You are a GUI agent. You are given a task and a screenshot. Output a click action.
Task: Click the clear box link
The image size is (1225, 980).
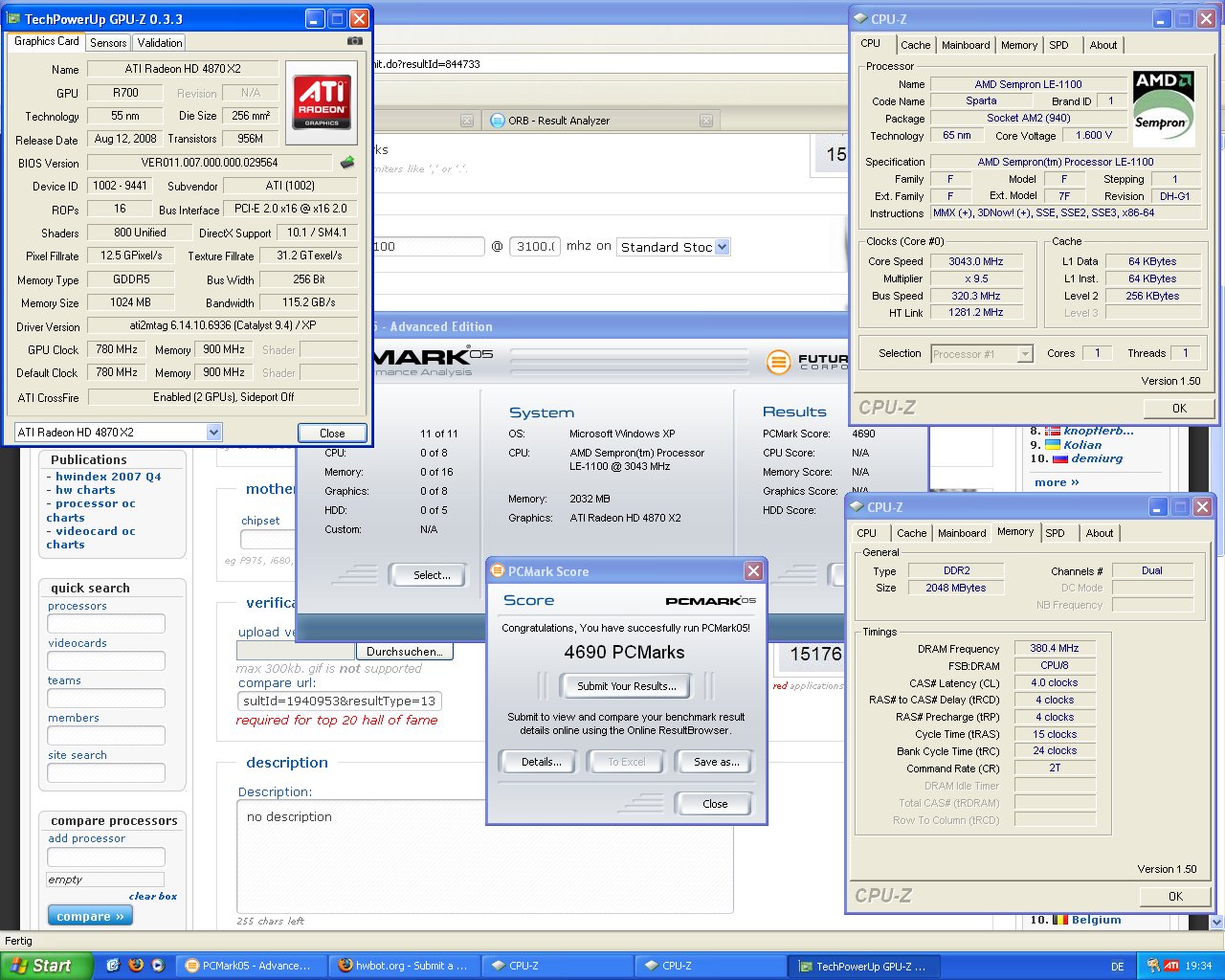tap(153, 897)
